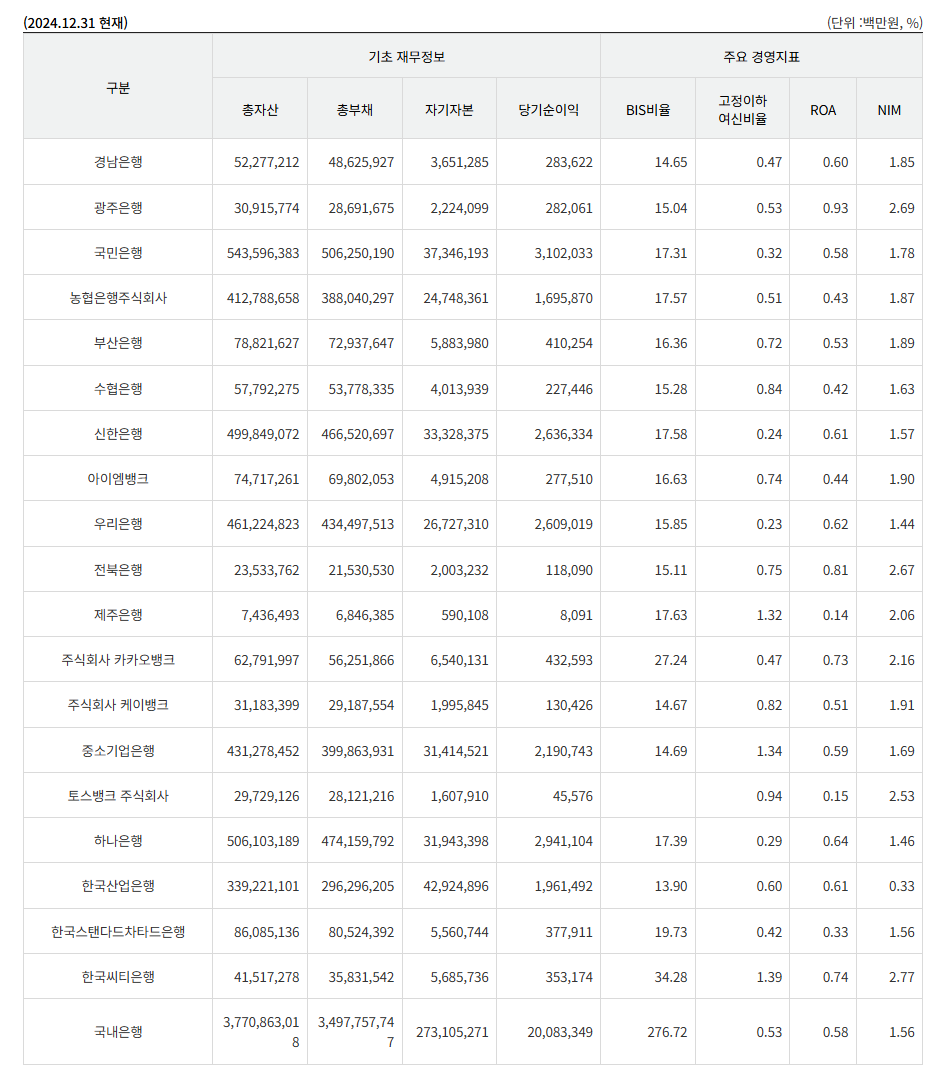Viewport: 945px width, 1083px height.
Task: Click the date label 2024.12.31 현재
Action: [x=76, y=23]
